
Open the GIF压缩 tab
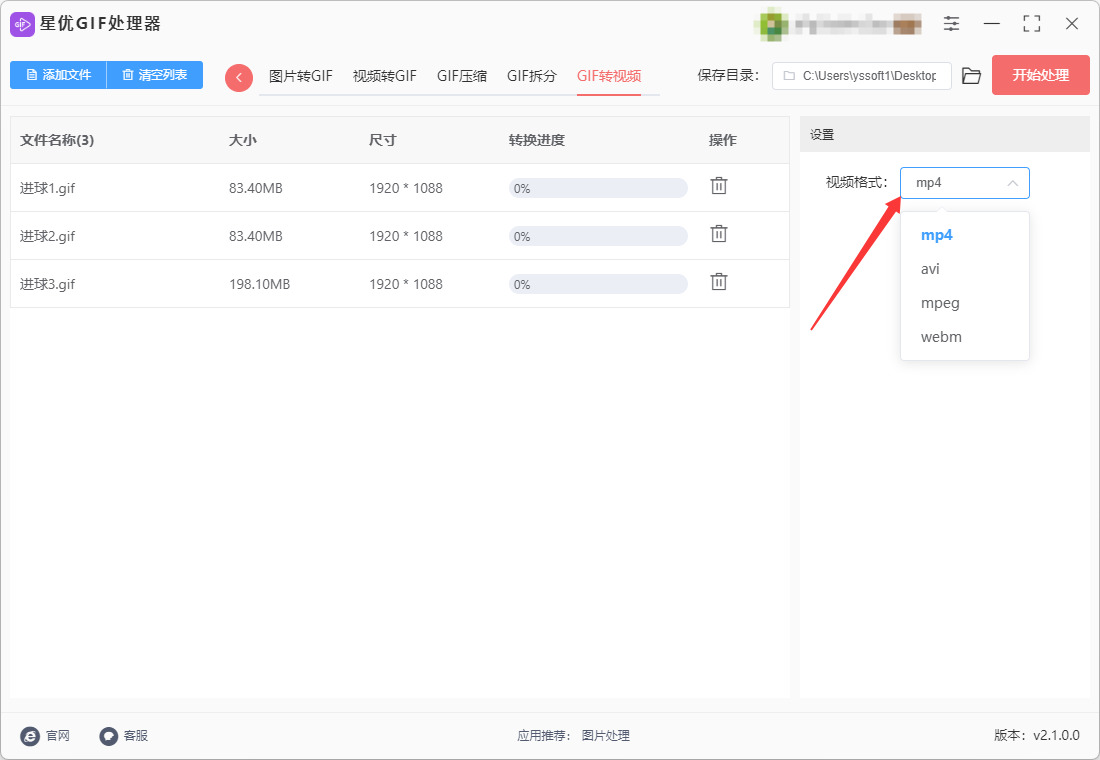462,76
